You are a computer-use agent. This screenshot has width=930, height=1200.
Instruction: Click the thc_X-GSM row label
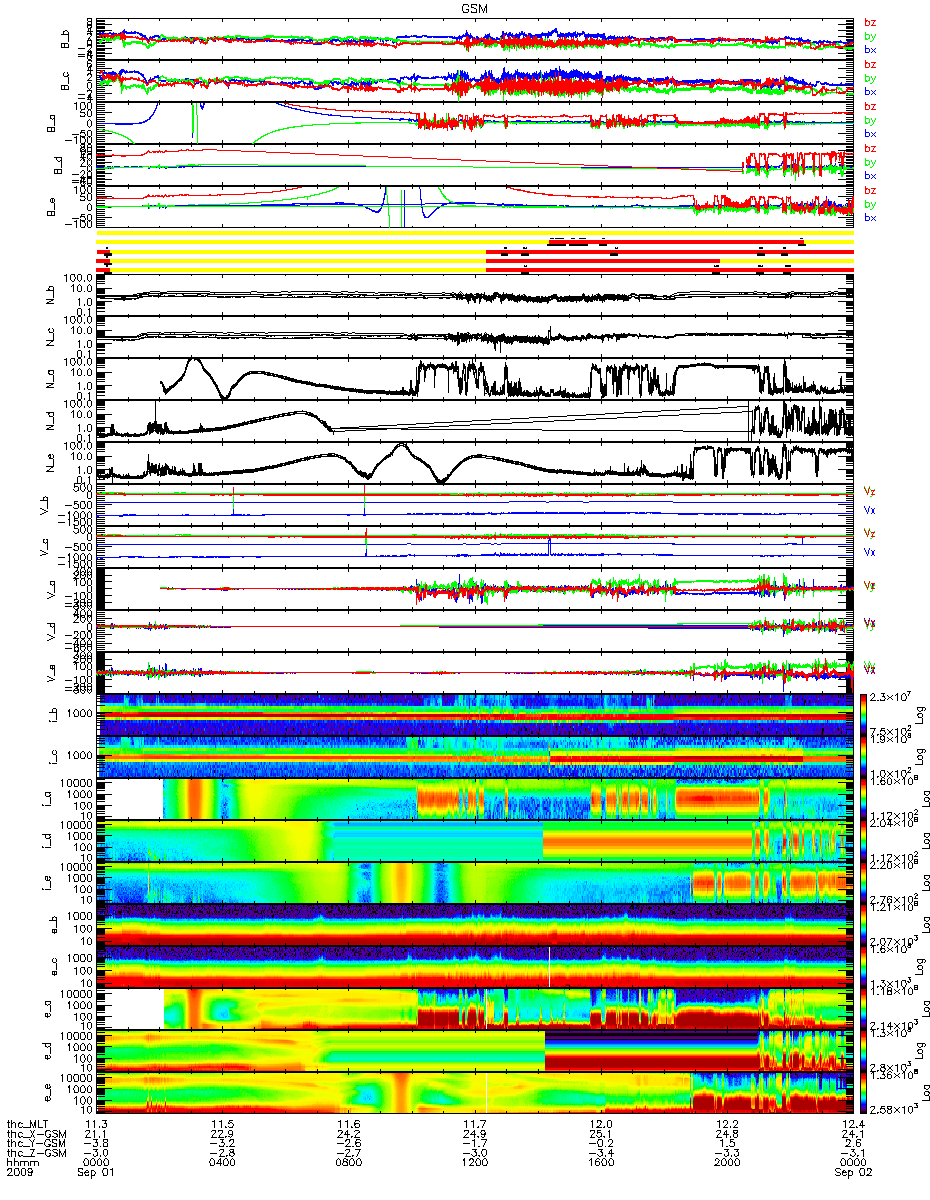[35, 1134]
